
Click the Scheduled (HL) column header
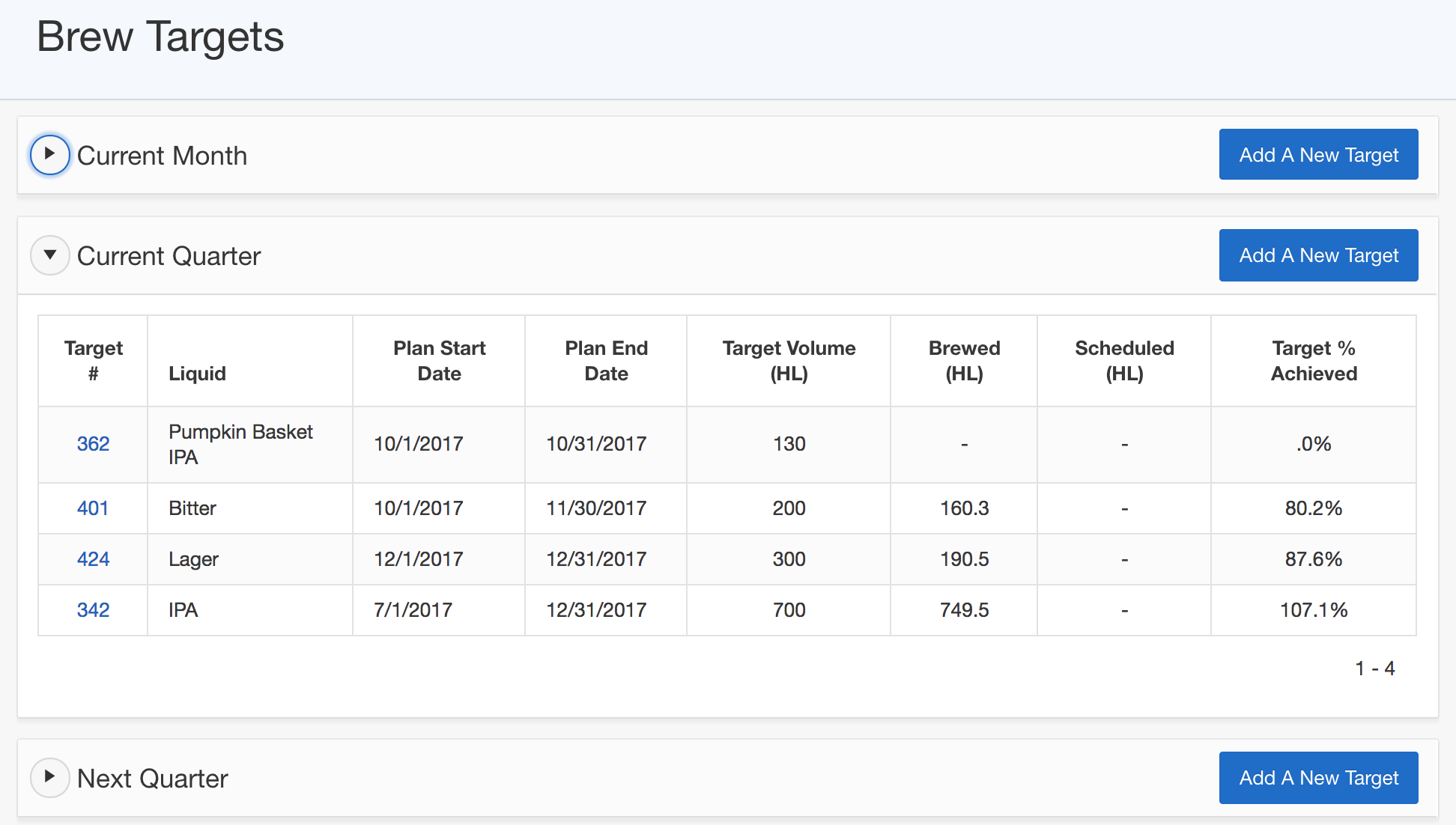point(1124,361)
